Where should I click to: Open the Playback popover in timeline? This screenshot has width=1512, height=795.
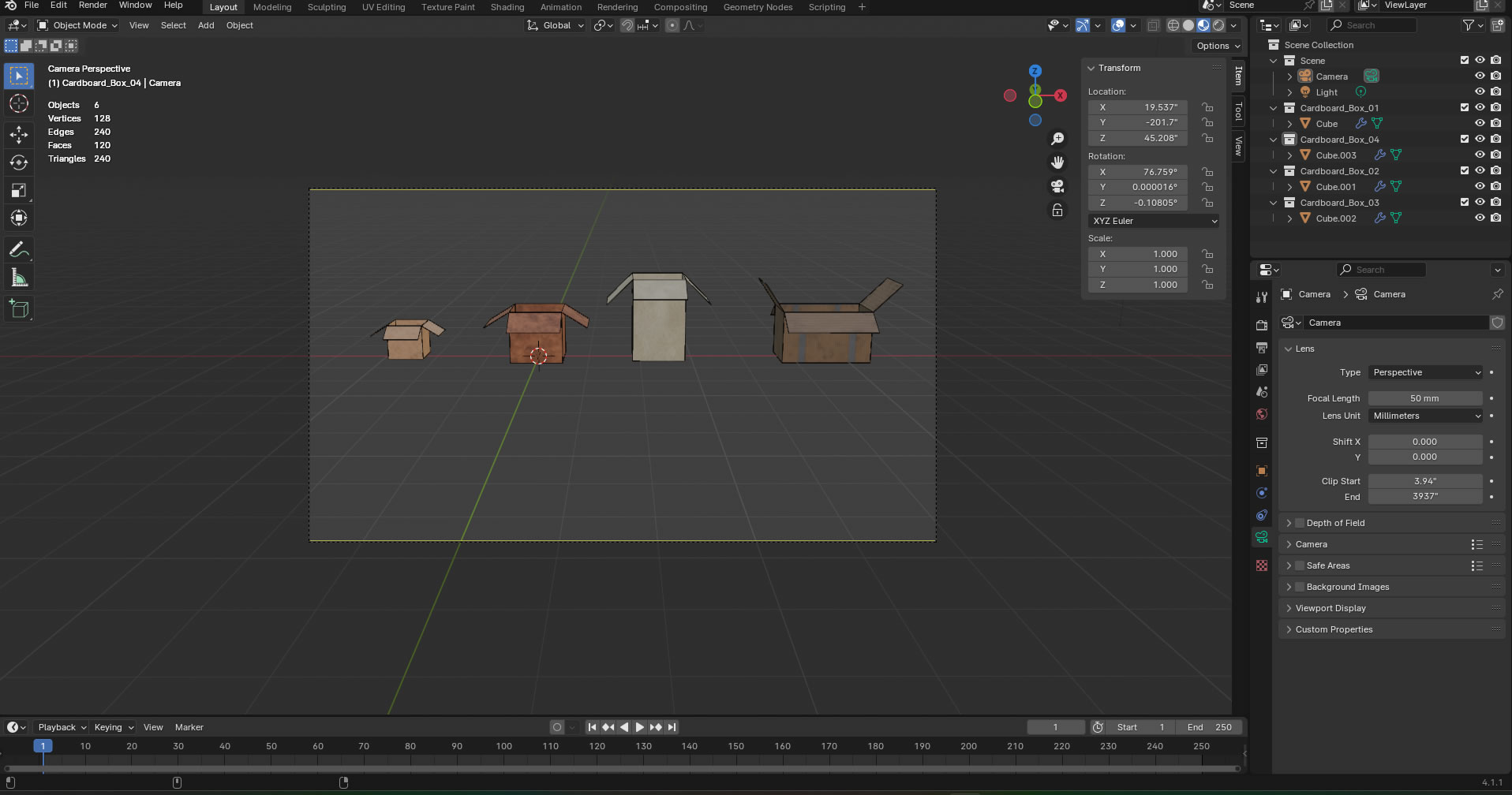click(x=61, y=727)
